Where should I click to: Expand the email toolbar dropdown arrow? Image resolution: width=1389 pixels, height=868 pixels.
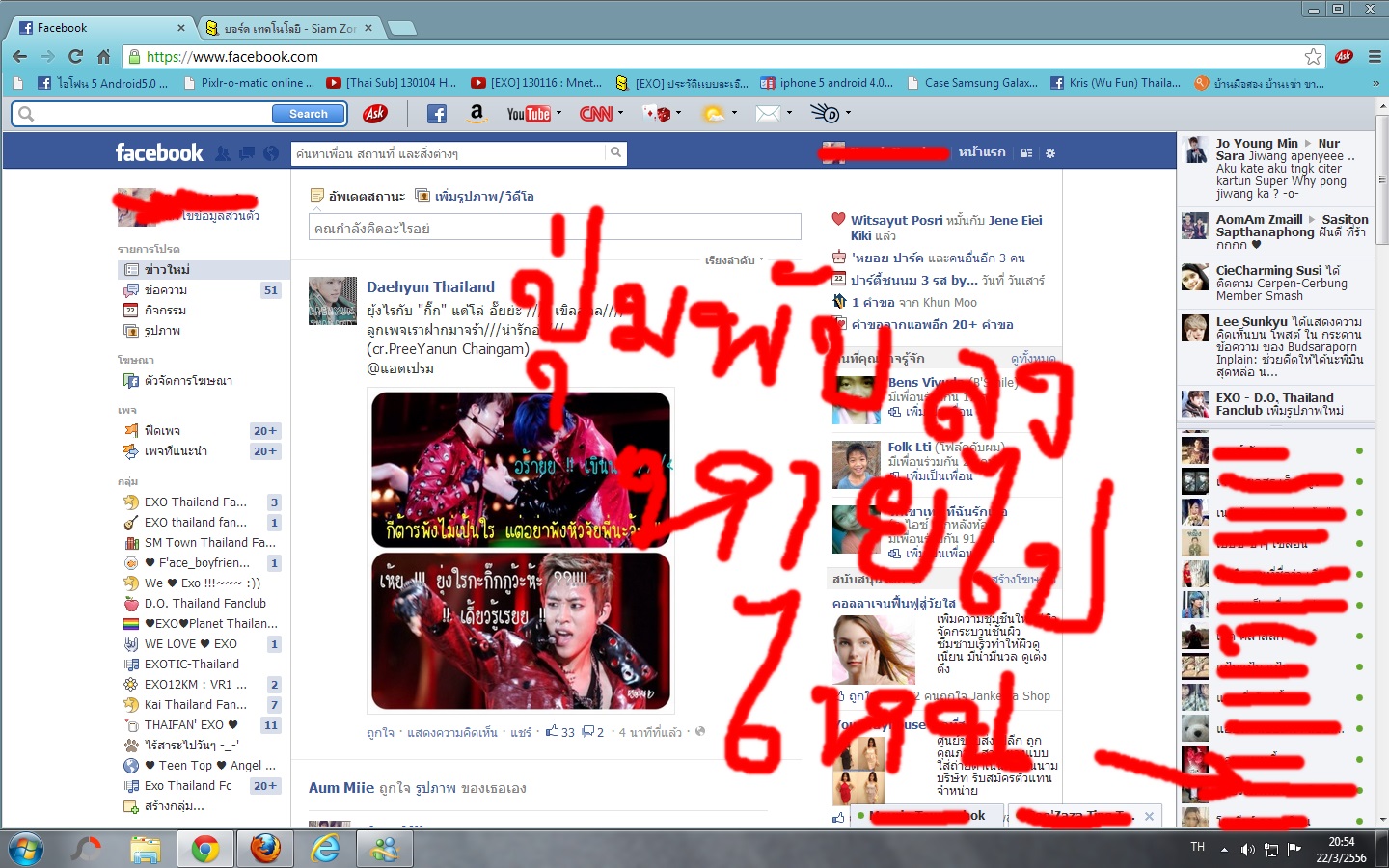[x=789, y=113]
